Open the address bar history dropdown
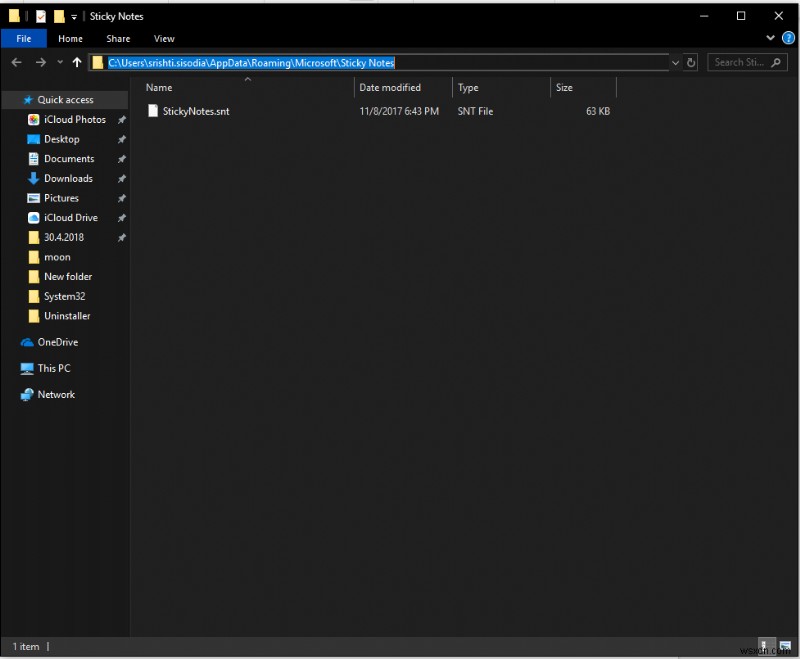The height and width of the screenshot is (659, 800). coord(676,62)
